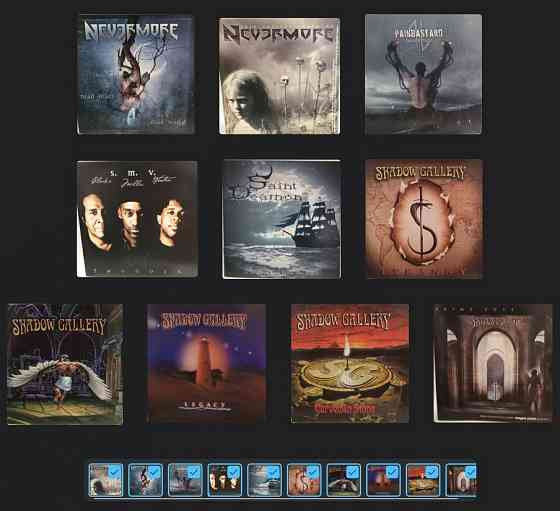The width and height of the screenshot is (560, 511).
Task: Uncheck Nevermore falling figure thumbnail checkbox
Action: [154, 471]
